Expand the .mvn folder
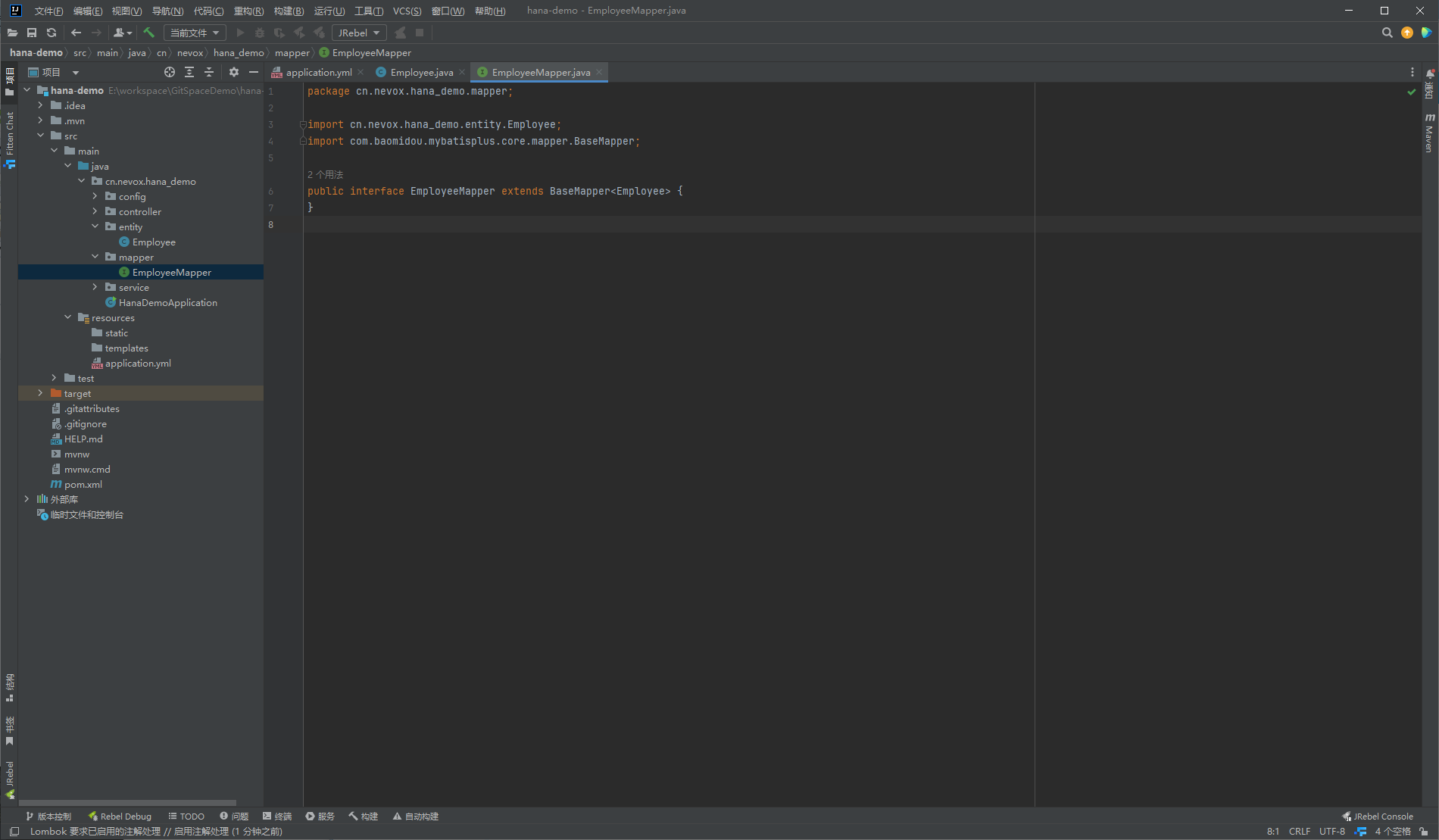Image resolution: width=1439 pixels, height=840 pixels. [x=40, y=120]
